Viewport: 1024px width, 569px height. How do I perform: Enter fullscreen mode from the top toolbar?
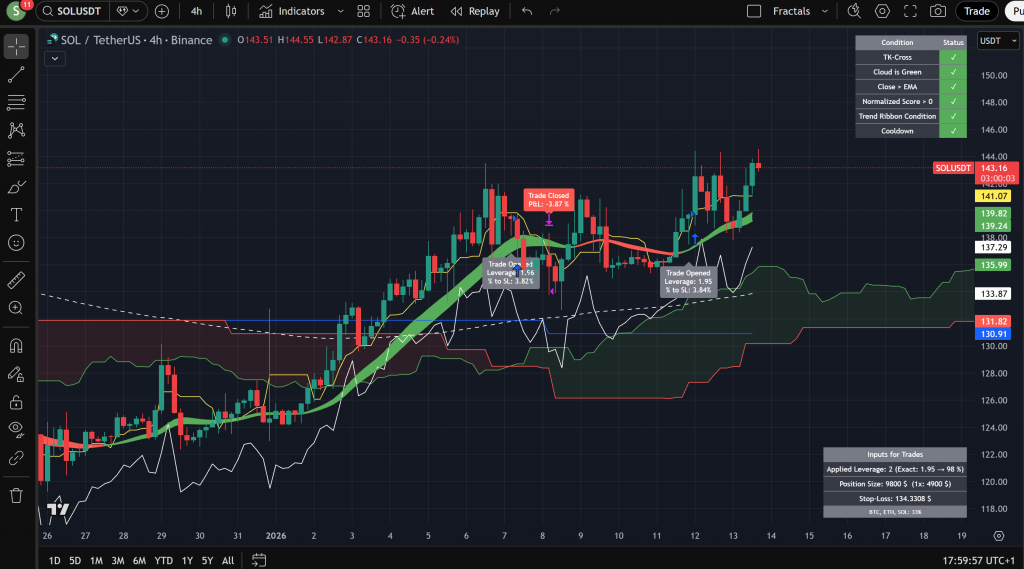click(910, 11)
